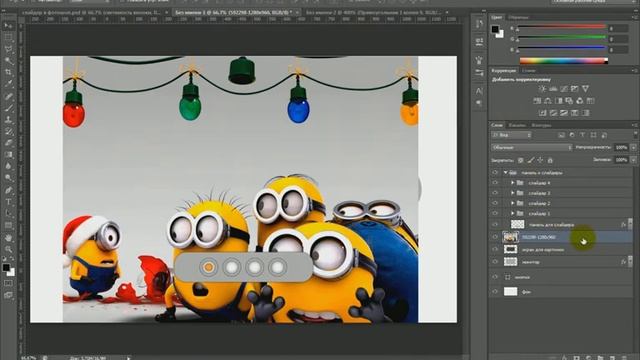Select the Quick Selection tool
This screenshot has width=640, height=360.
(8, 60)
